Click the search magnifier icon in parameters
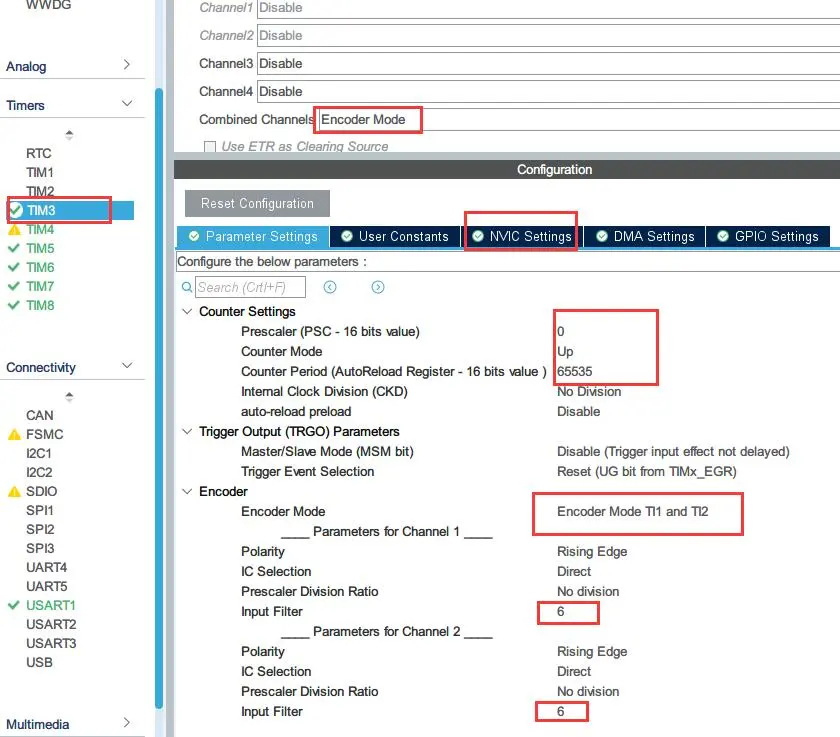840x737 pixels. tap(186, 287)
